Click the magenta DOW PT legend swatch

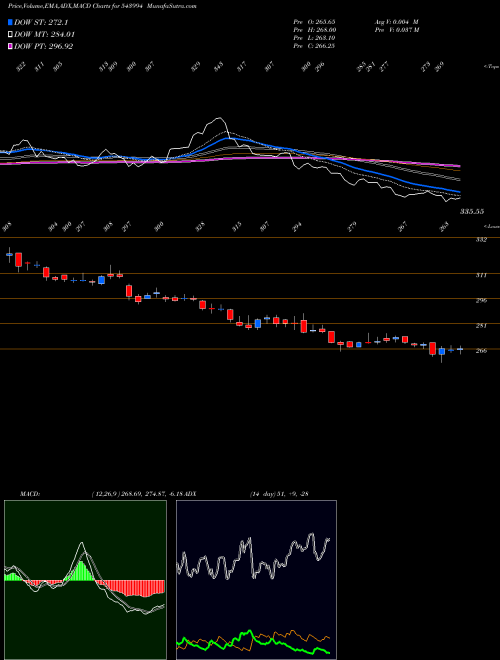(10, 46)
